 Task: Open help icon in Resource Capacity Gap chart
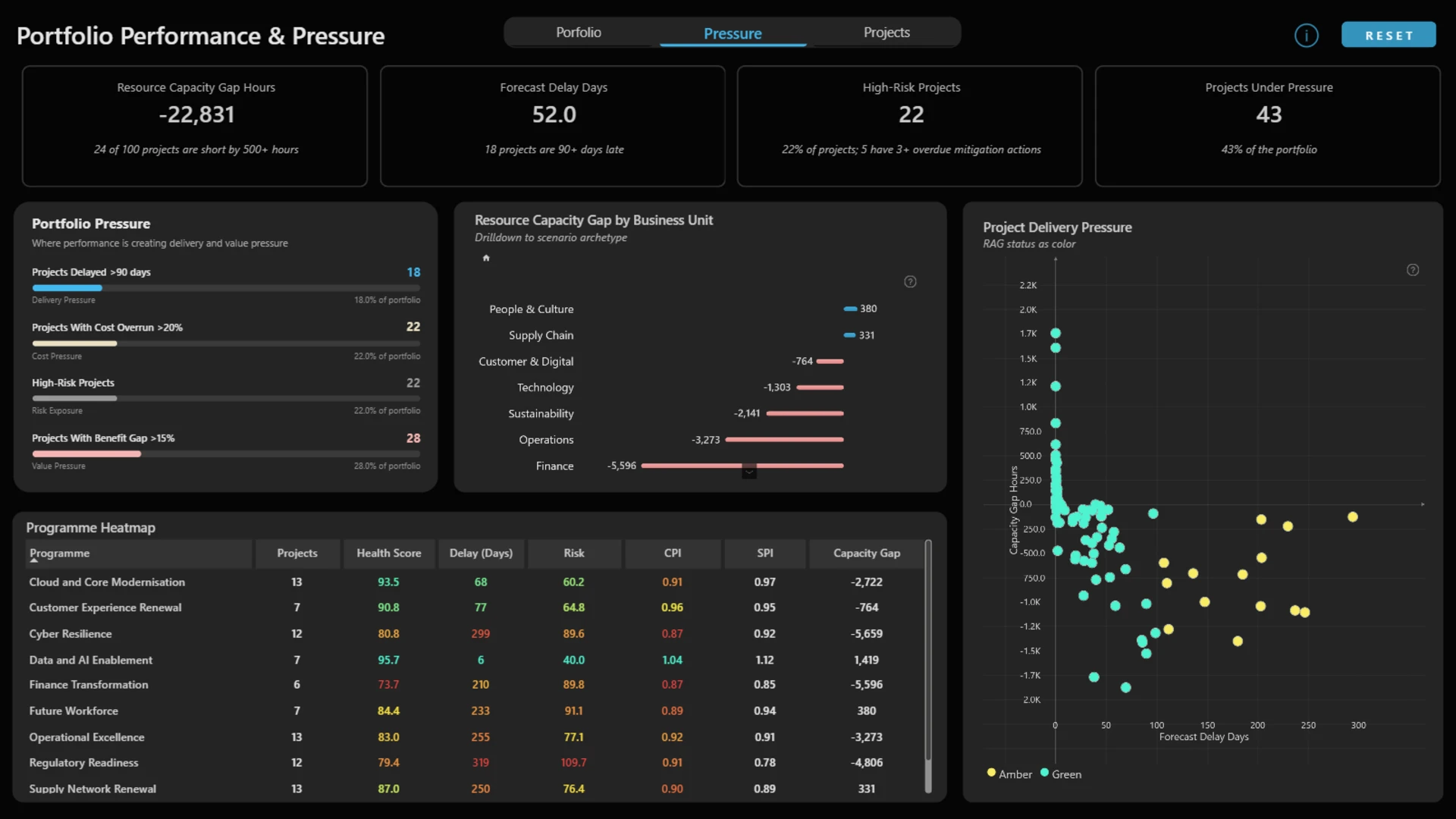[910, 282]
